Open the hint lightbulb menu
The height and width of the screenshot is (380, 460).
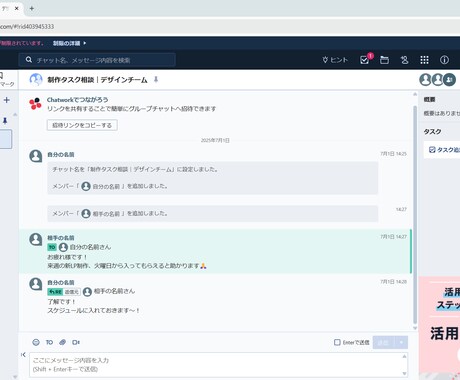[x=335, y=60]
